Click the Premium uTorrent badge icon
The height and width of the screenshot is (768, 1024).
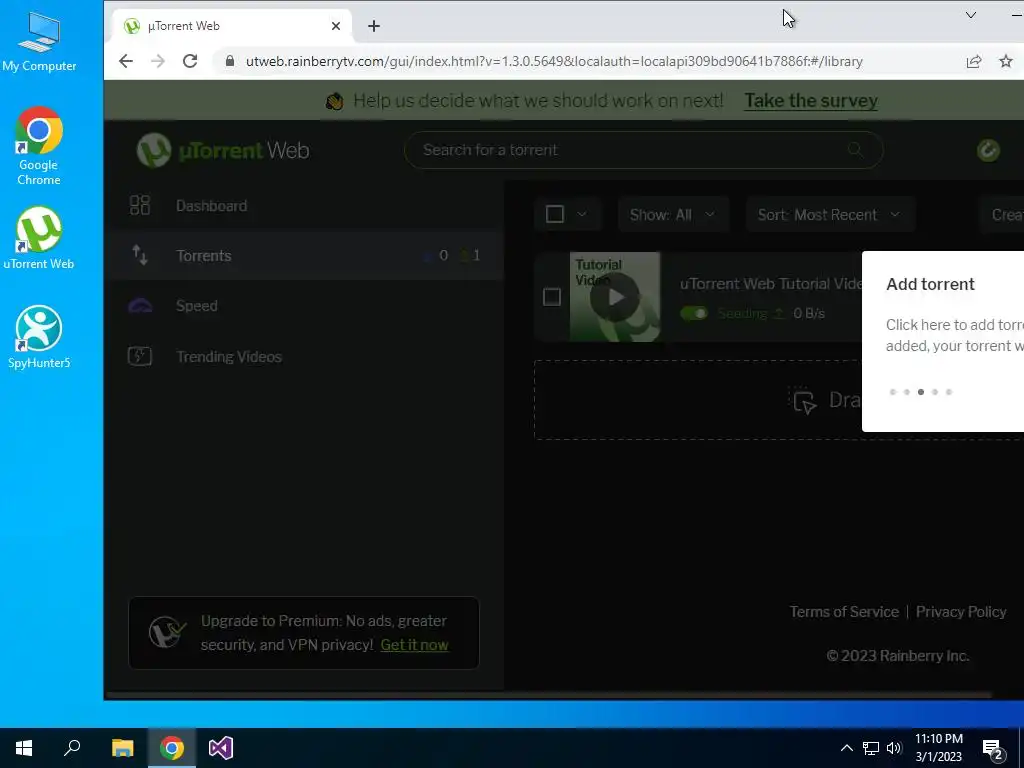coord(167,632)
